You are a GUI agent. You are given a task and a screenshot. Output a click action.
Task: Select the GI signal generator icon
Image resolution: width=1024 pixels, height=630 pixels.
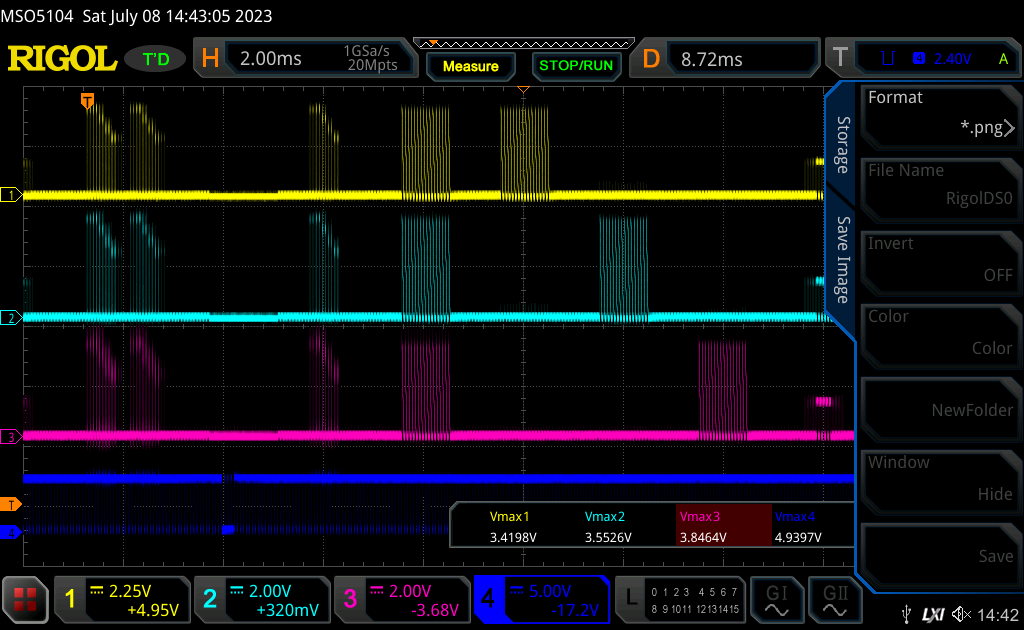click(776, 599)
